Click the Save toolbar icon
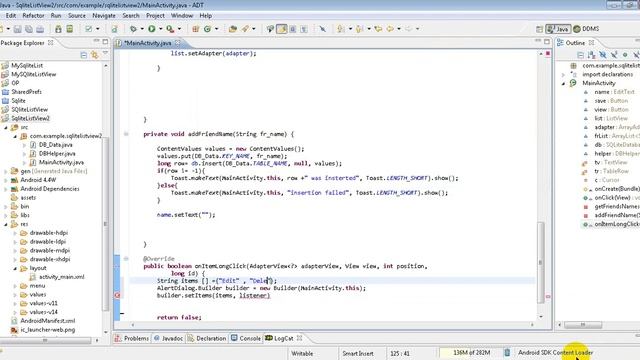Viewport: 640px width, 360px height. tap(18, 29)
